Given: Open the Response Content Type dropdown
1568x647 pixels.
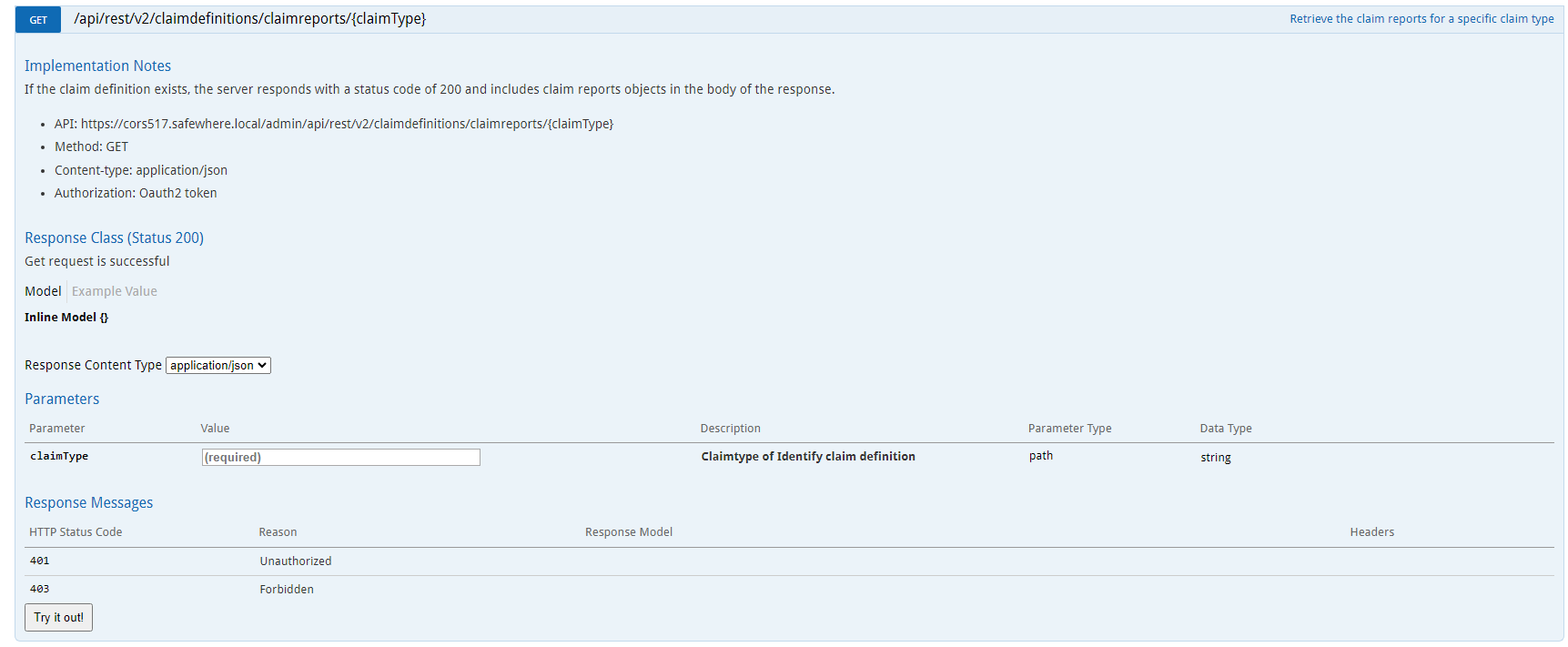Looking at the screenshot, I should (218, 365).
